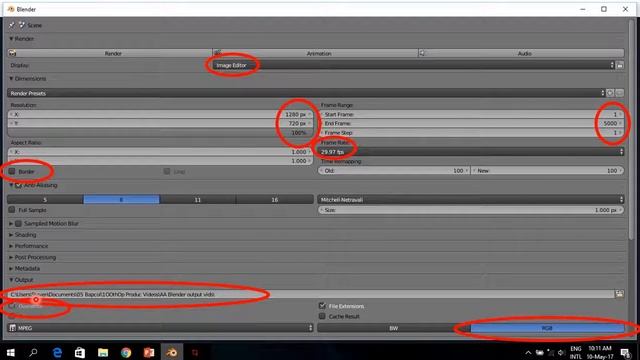This screenshot has width=640, height=360.
Task: Click the Animation render button
Action: 316,53
